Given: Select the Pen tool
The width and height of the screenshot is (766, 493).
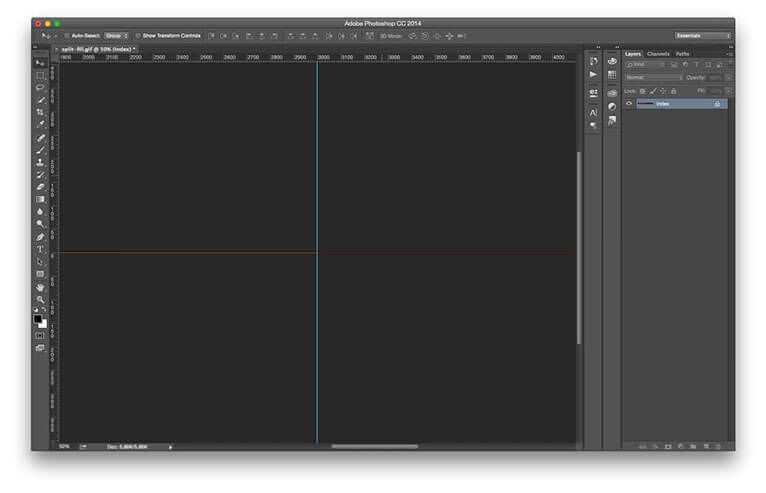Looking at the screenshot, I should [x=40, y=237].
